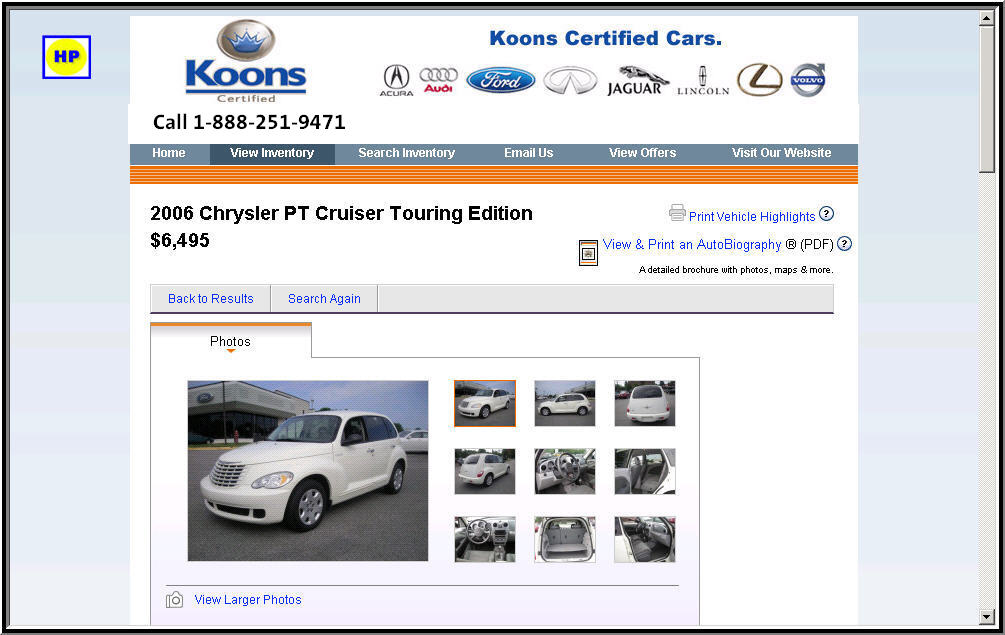Screen dimensions: 1005x635
Task: Select the steering wheel interior thumbnail
Action: tap(565, 471)
